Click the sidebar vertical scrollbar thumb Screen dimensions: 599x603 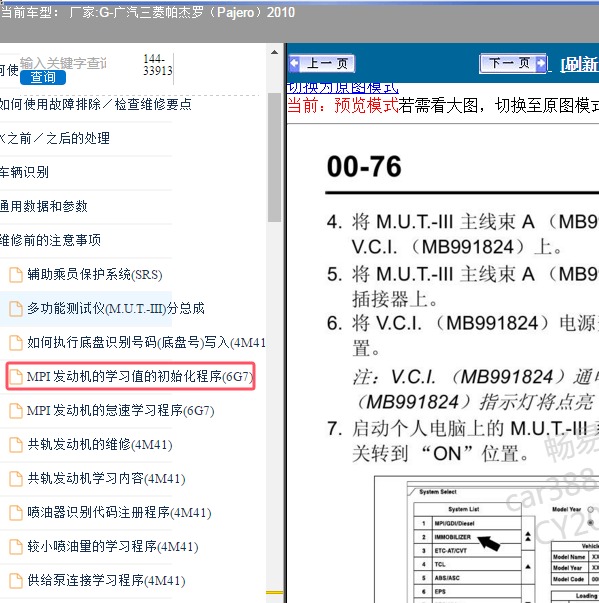[x=275, y=157]
